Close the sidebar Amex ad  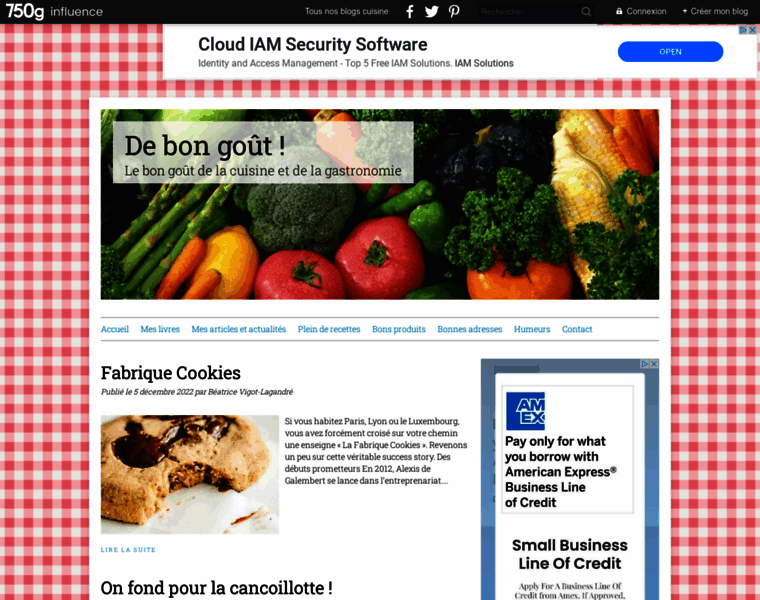654,363
